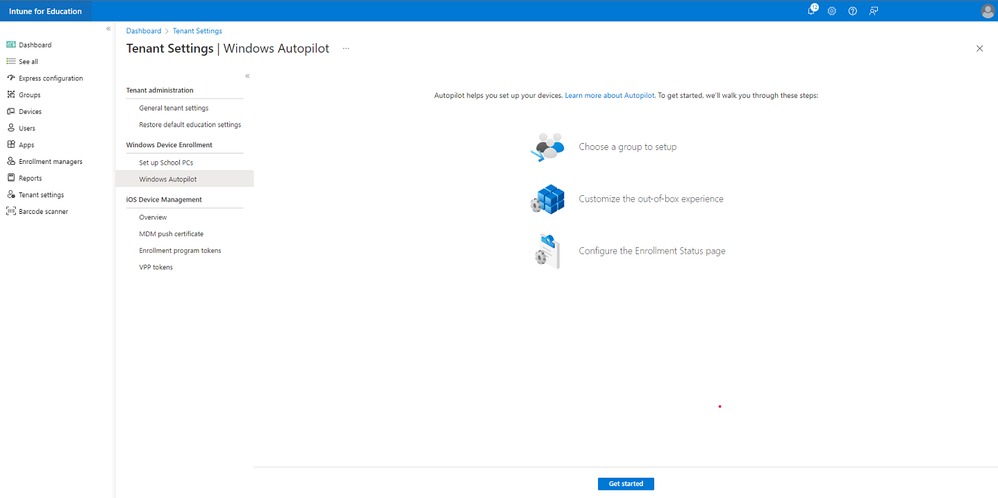
Task: Click the Devices icon in sidebar
Action: 11,111
